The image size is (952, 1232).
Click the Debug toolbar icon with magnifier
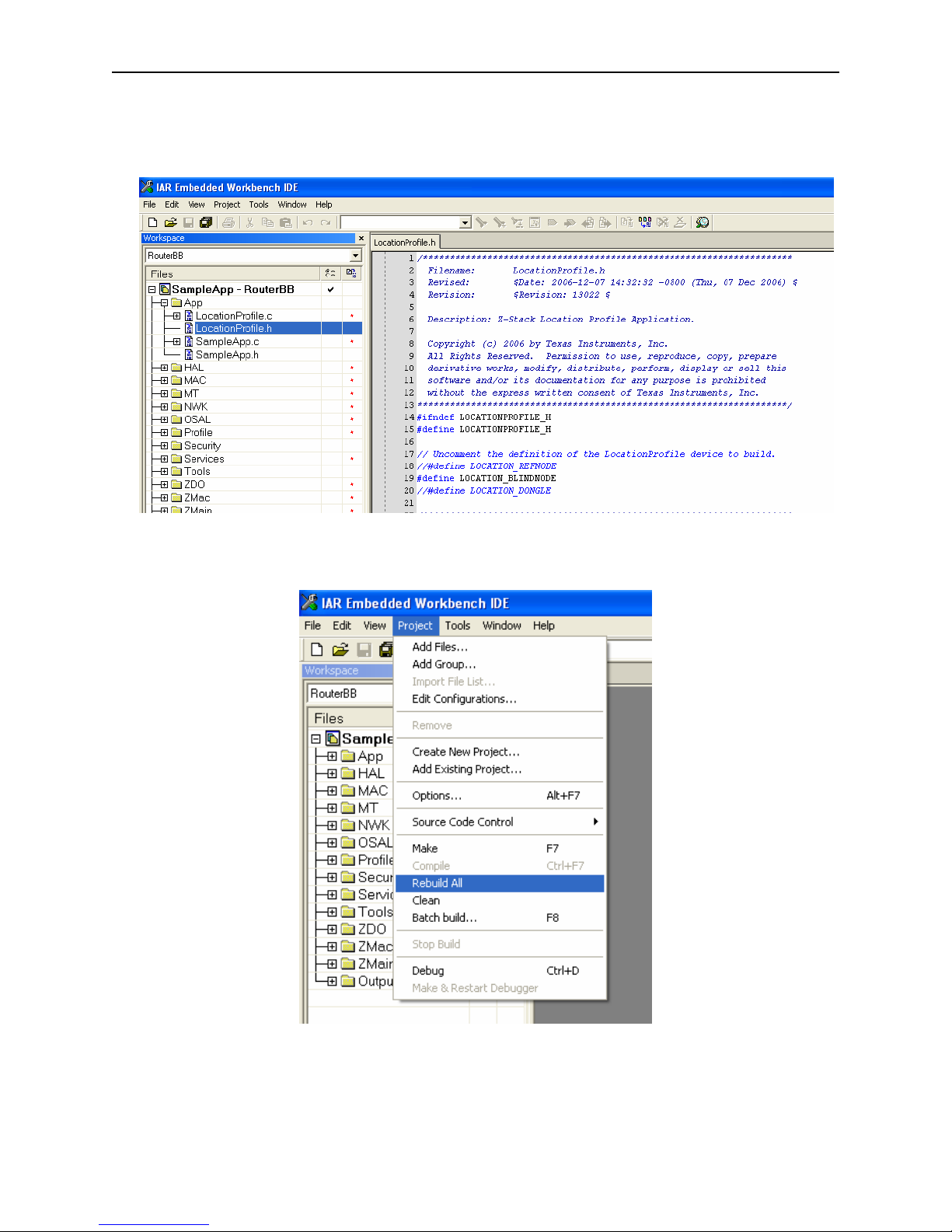[x=703, y=222]
